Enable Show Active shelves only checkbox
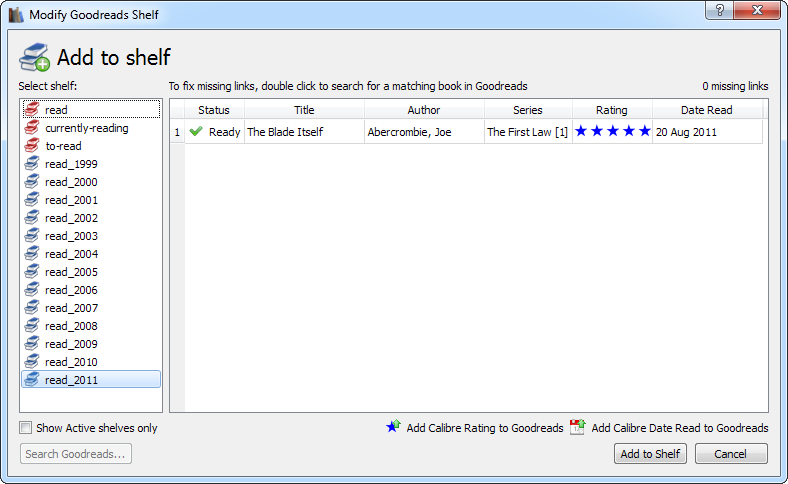The image size is (788, 484). [x=25, y=428]
